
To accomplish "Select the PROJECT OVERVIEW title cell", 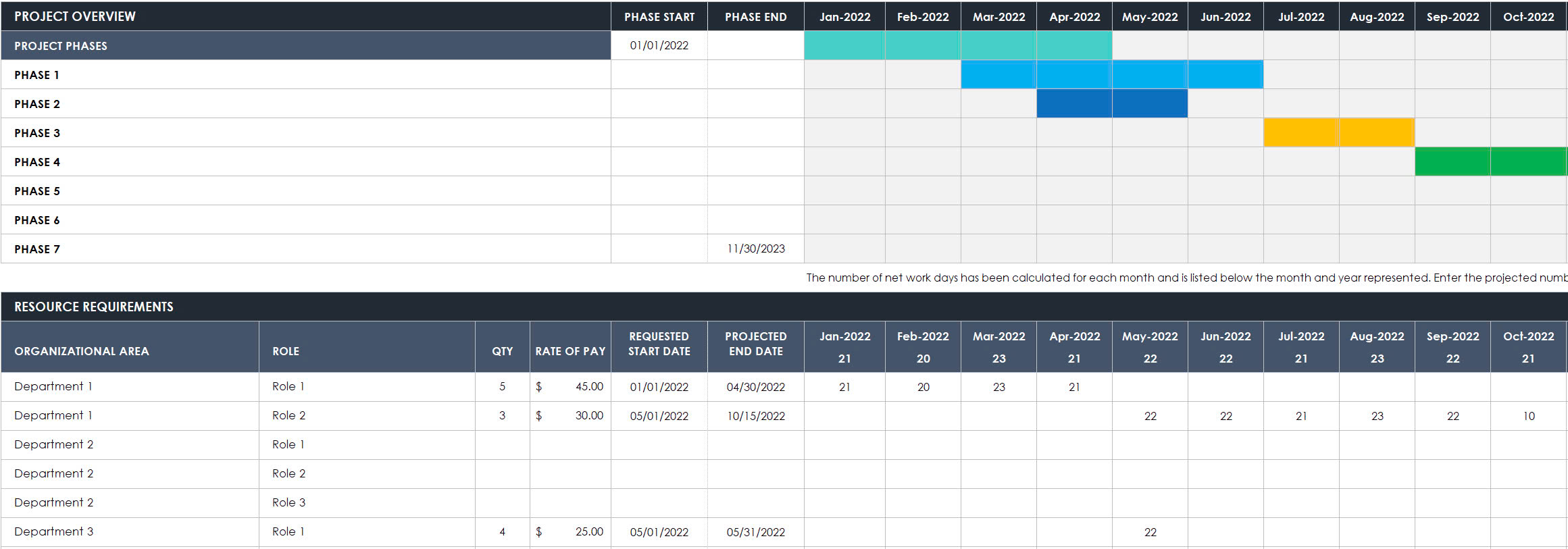I will pyautogui.click(x=74, y=16).
